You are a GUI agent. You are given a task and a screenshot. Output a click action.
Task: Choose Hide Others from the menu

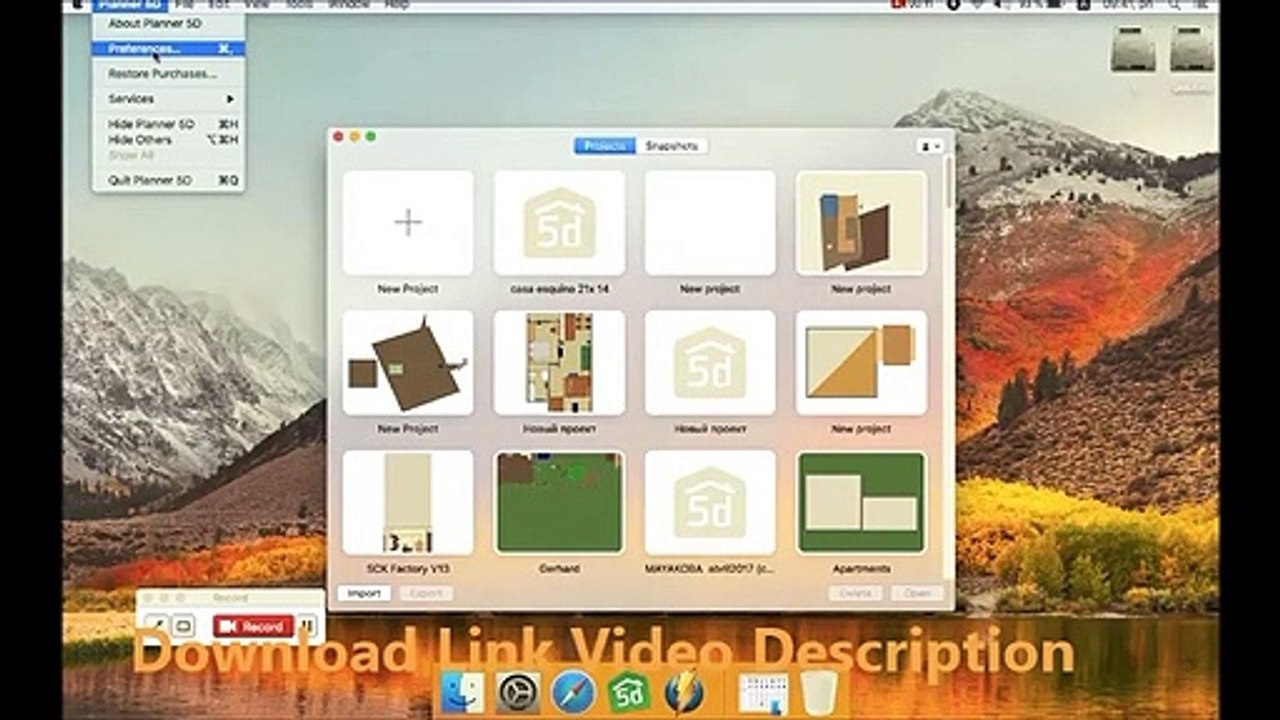coord(168,140)
